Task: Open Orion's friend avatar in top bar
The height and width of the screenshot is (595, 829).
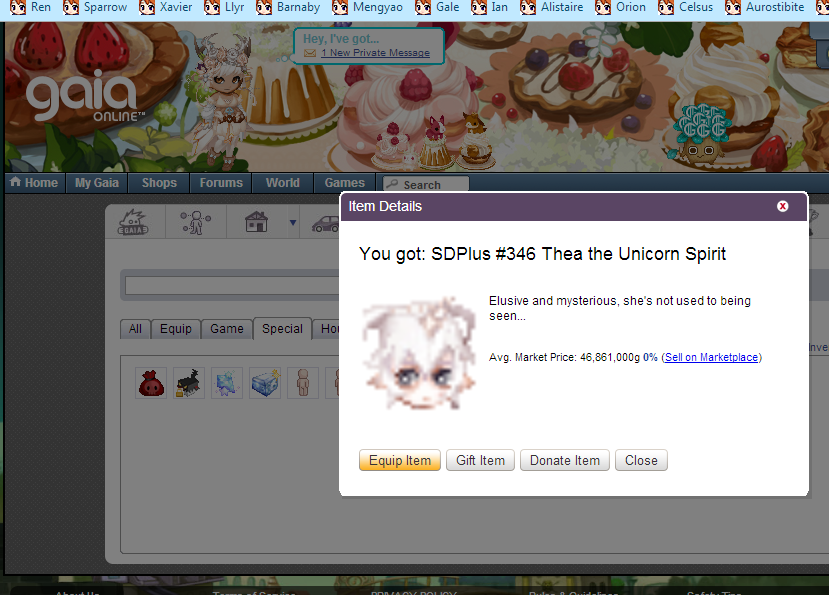Action: point(603,7)
